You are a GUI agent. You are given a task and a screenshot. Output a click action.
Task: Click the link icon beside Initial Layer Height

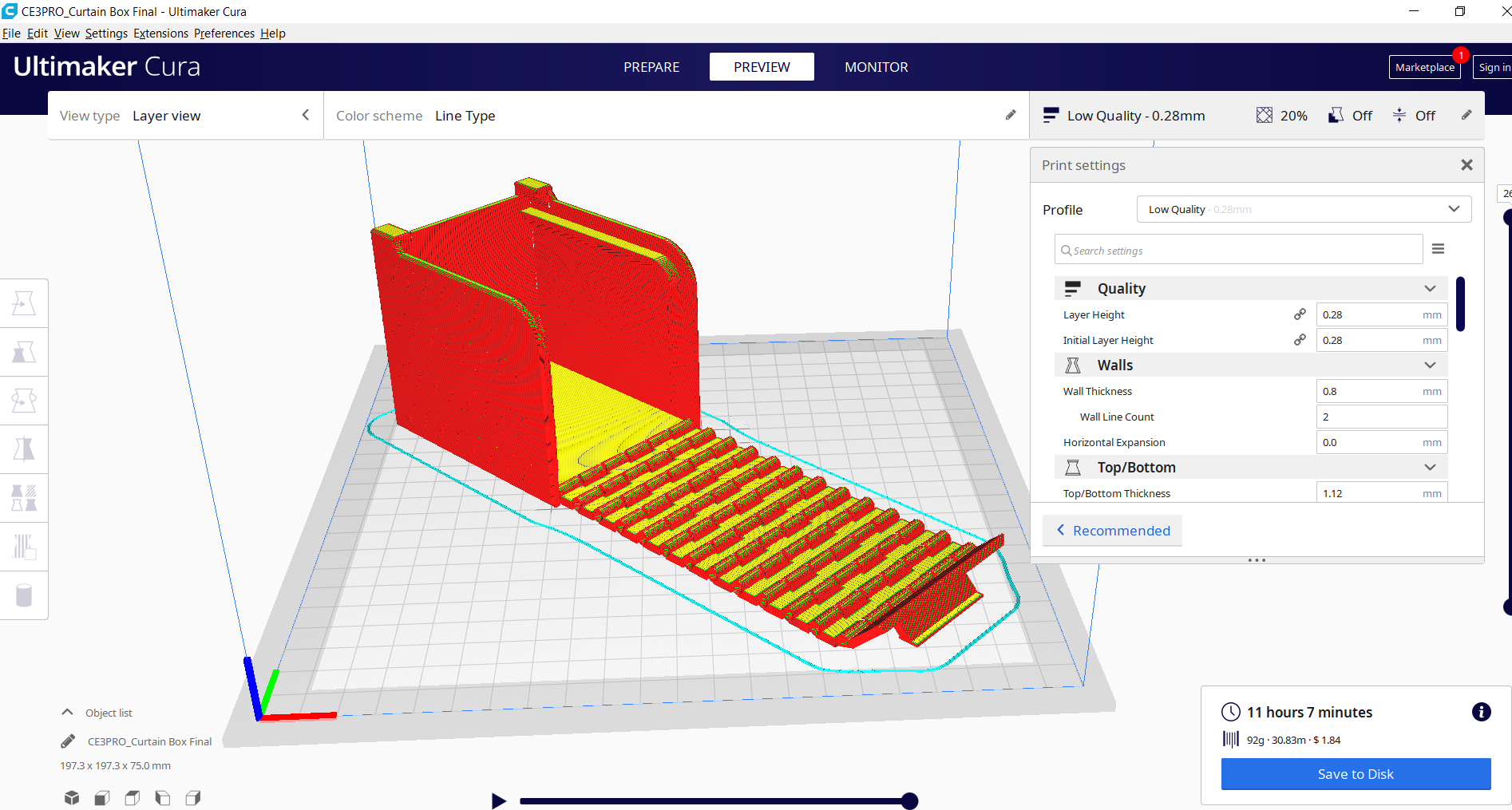1300,340
